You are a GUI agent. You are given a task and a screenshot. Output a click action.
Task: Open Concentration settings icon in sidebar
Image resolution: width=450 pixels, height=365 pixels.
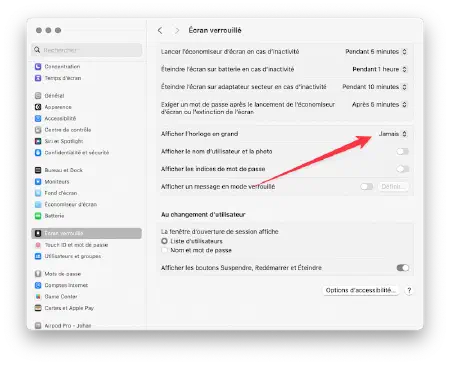38,67
